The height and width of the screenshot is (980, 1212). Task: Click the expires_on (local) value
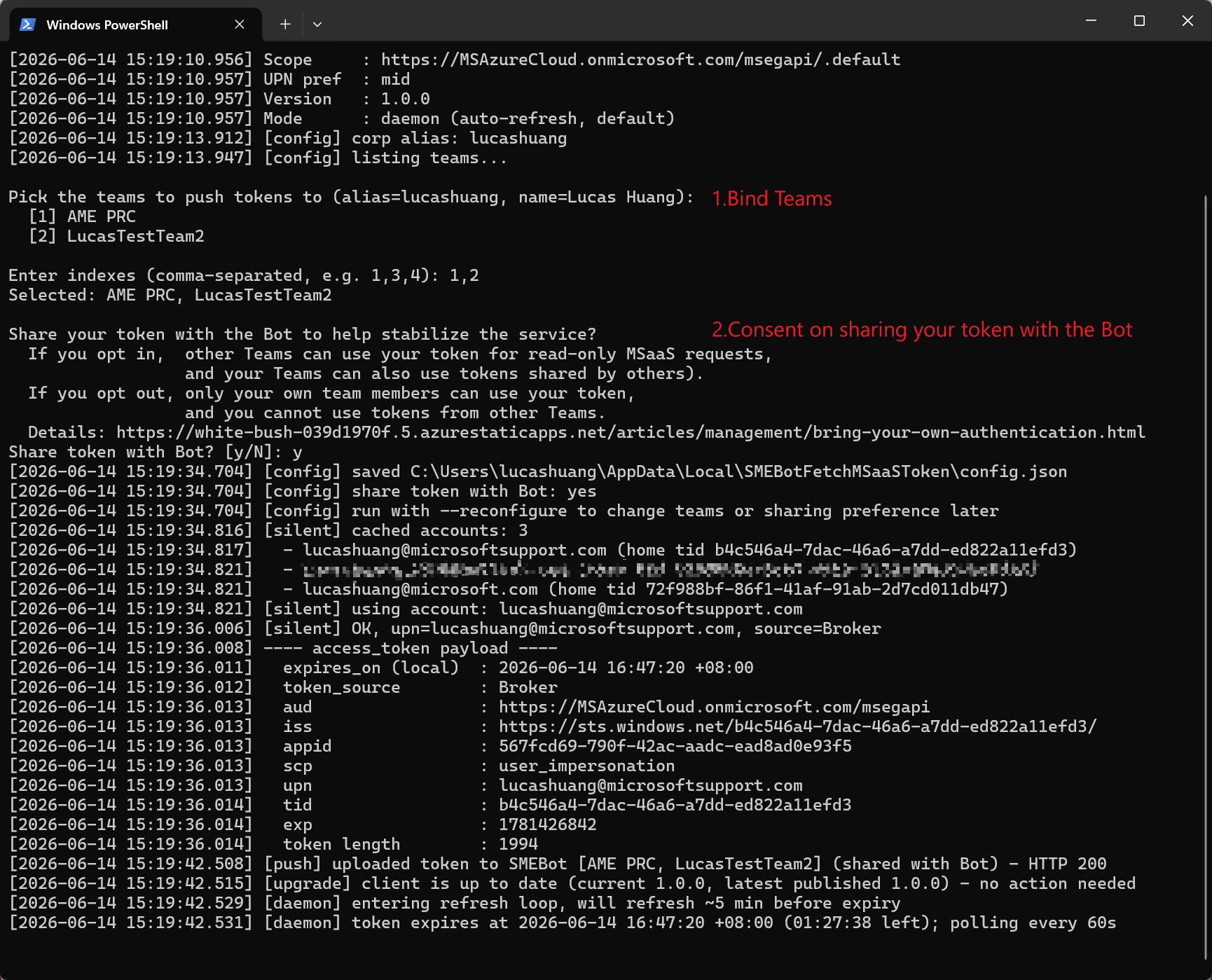pyautogui.click(x=626, y=668)
